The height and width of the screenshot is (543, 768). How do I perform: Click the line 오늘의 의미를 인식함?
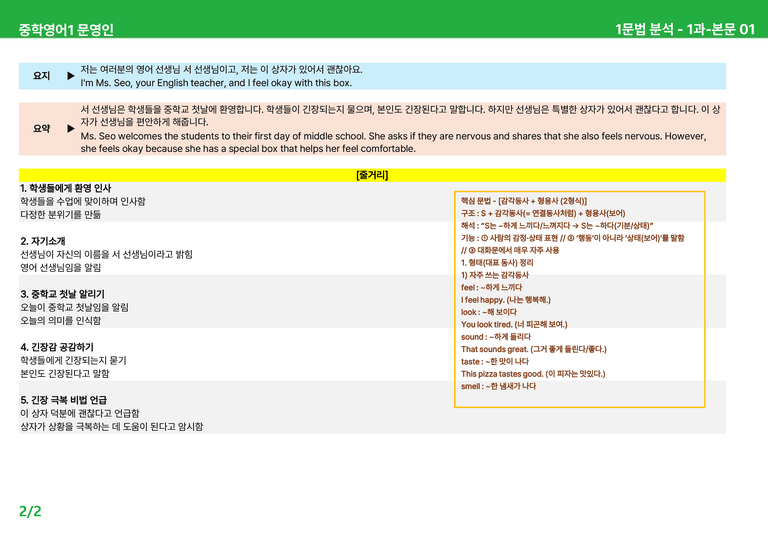pyautogui.click(x=60, y=320)
